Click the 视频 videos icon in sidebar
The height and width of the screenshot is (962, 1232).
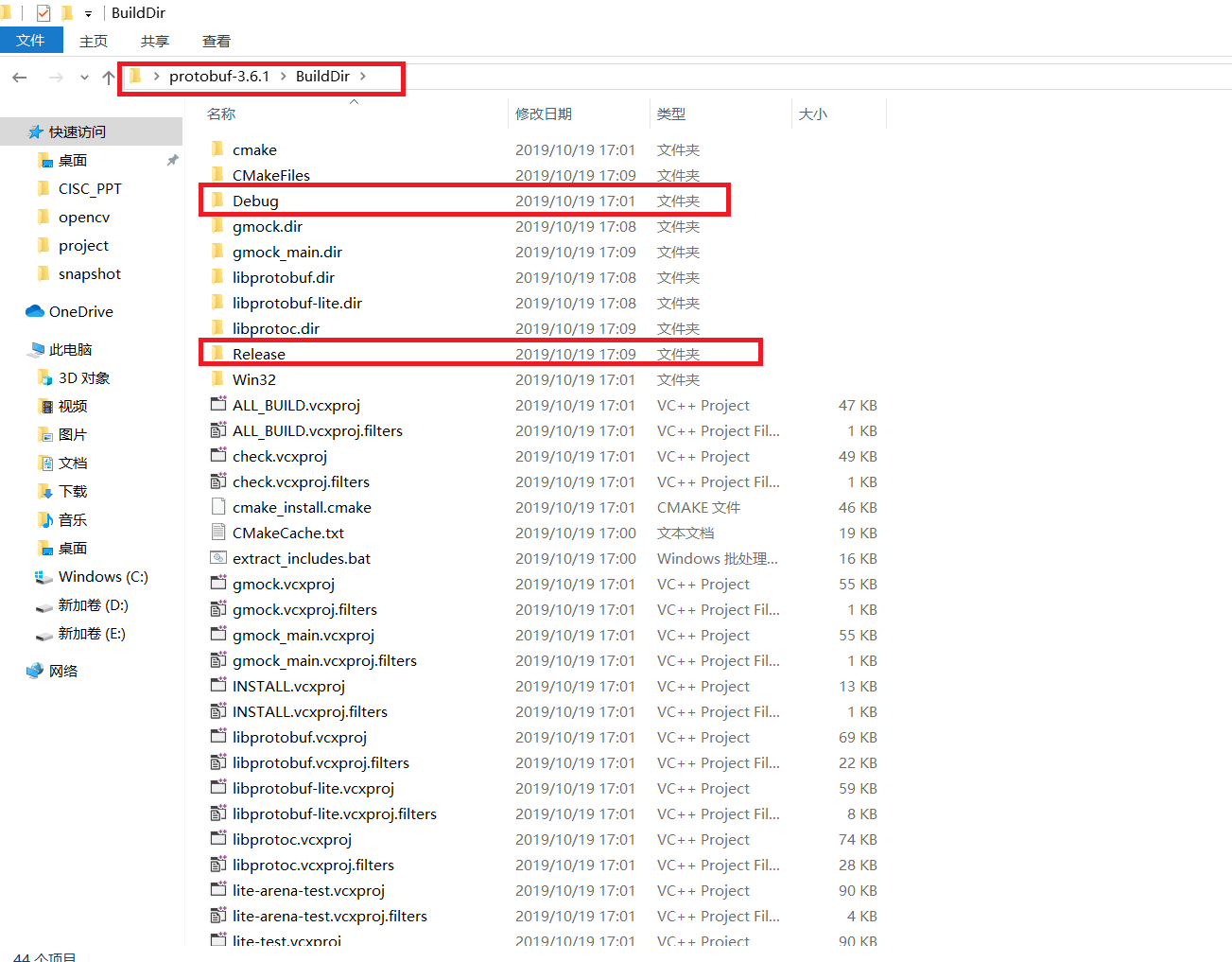point(45,406)
